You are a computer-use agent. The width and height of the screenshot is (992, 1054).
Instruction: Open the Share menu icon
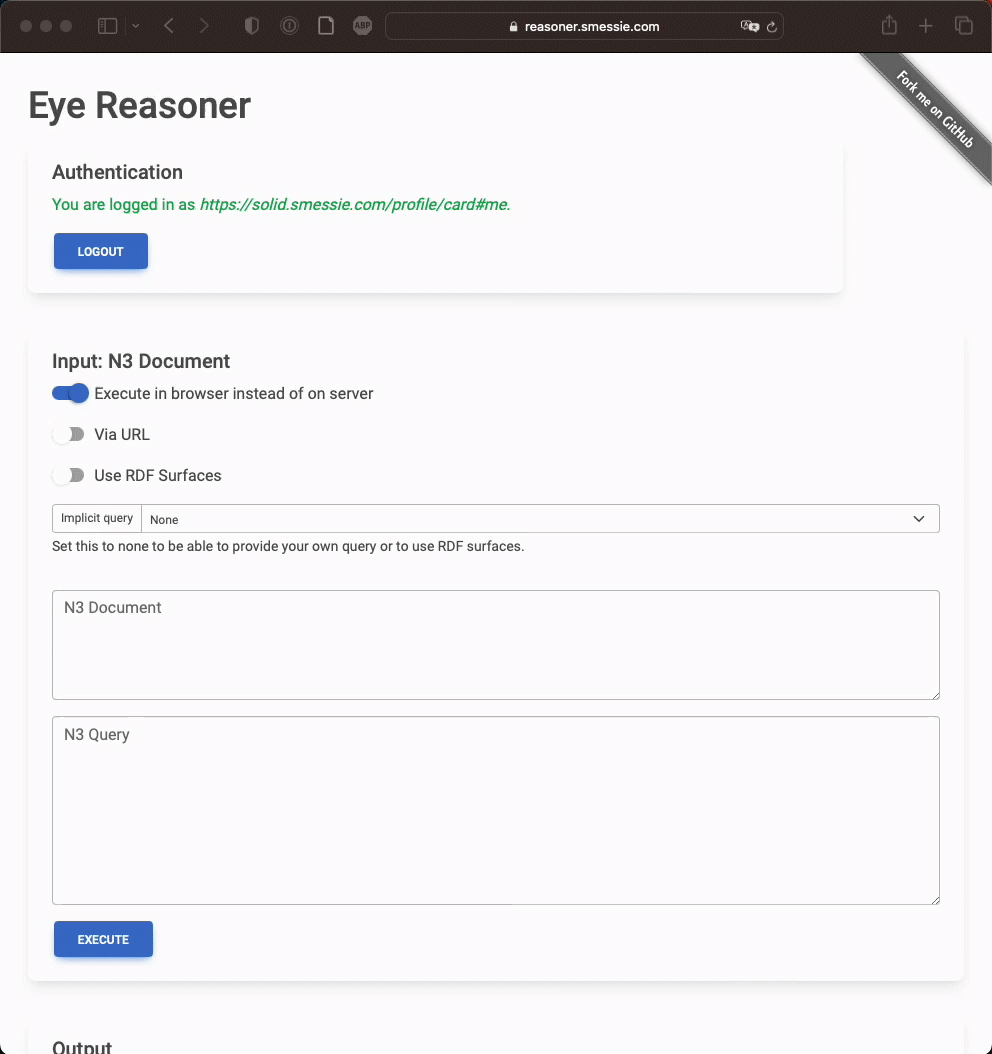tap(889, 27)
